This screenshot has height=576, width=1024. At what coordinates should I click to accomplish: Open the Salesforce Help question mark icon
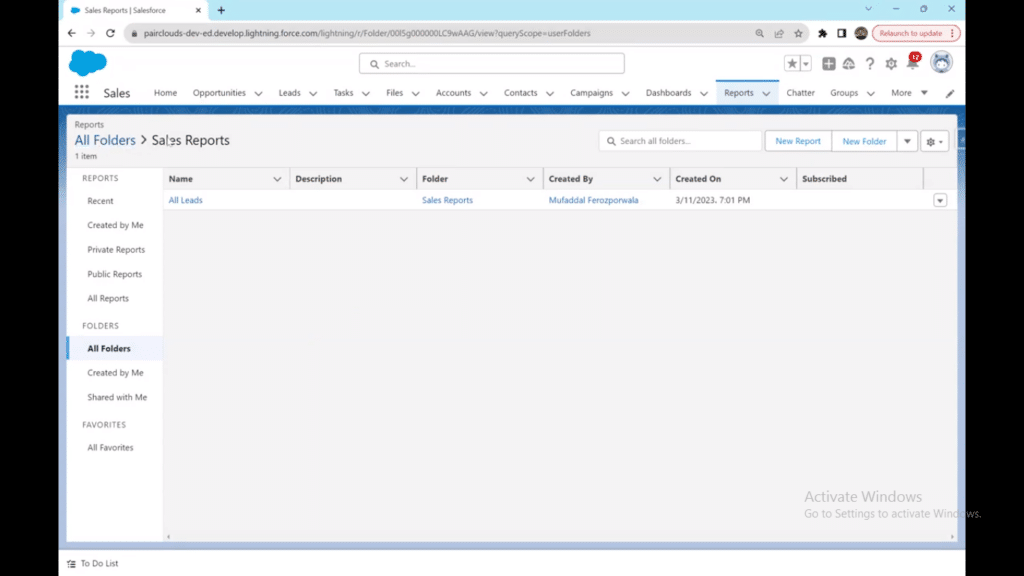point(870,63)
